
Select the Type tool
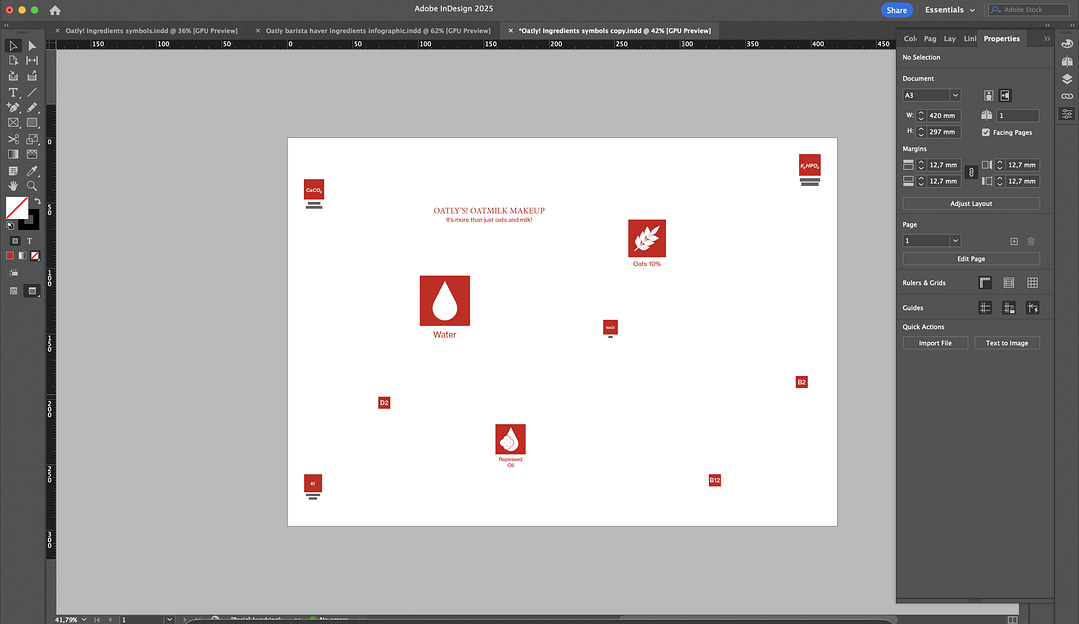point(13,92)
